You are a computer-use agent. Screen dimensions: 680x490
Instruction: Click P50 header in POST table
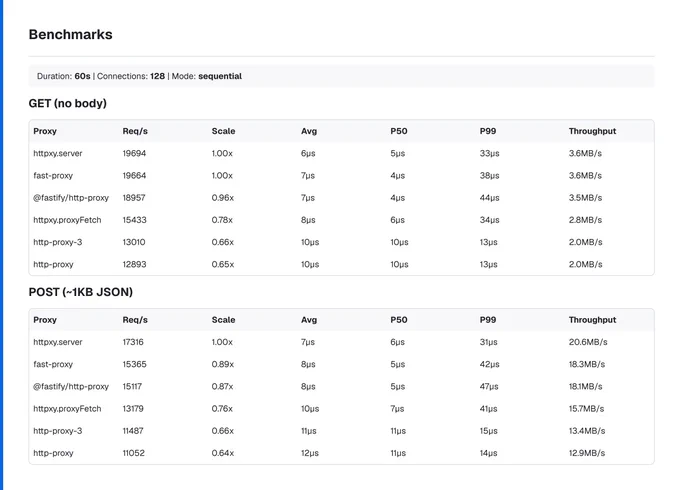tap(399, 320)
